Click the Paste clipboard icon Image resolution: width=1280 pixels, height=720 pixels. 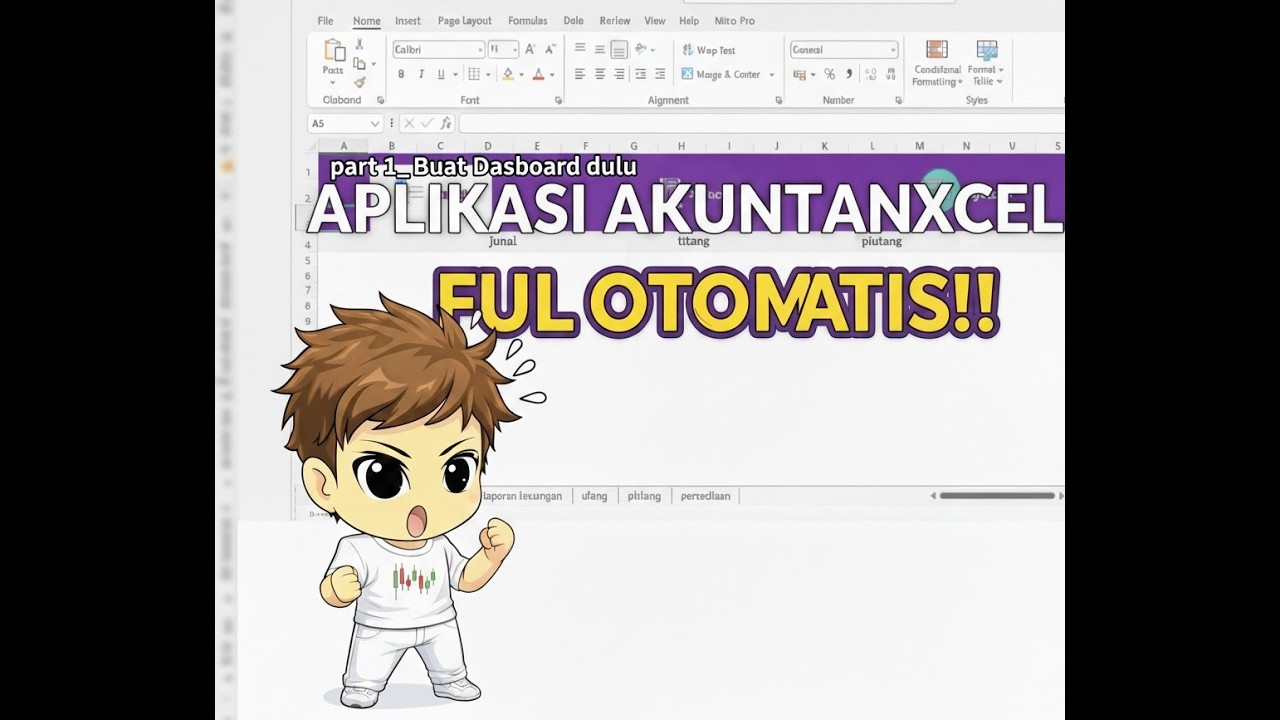[x=333, y=50]
